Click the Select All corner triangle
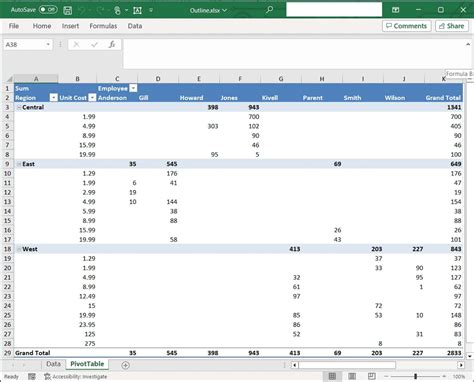 (9, 79)
